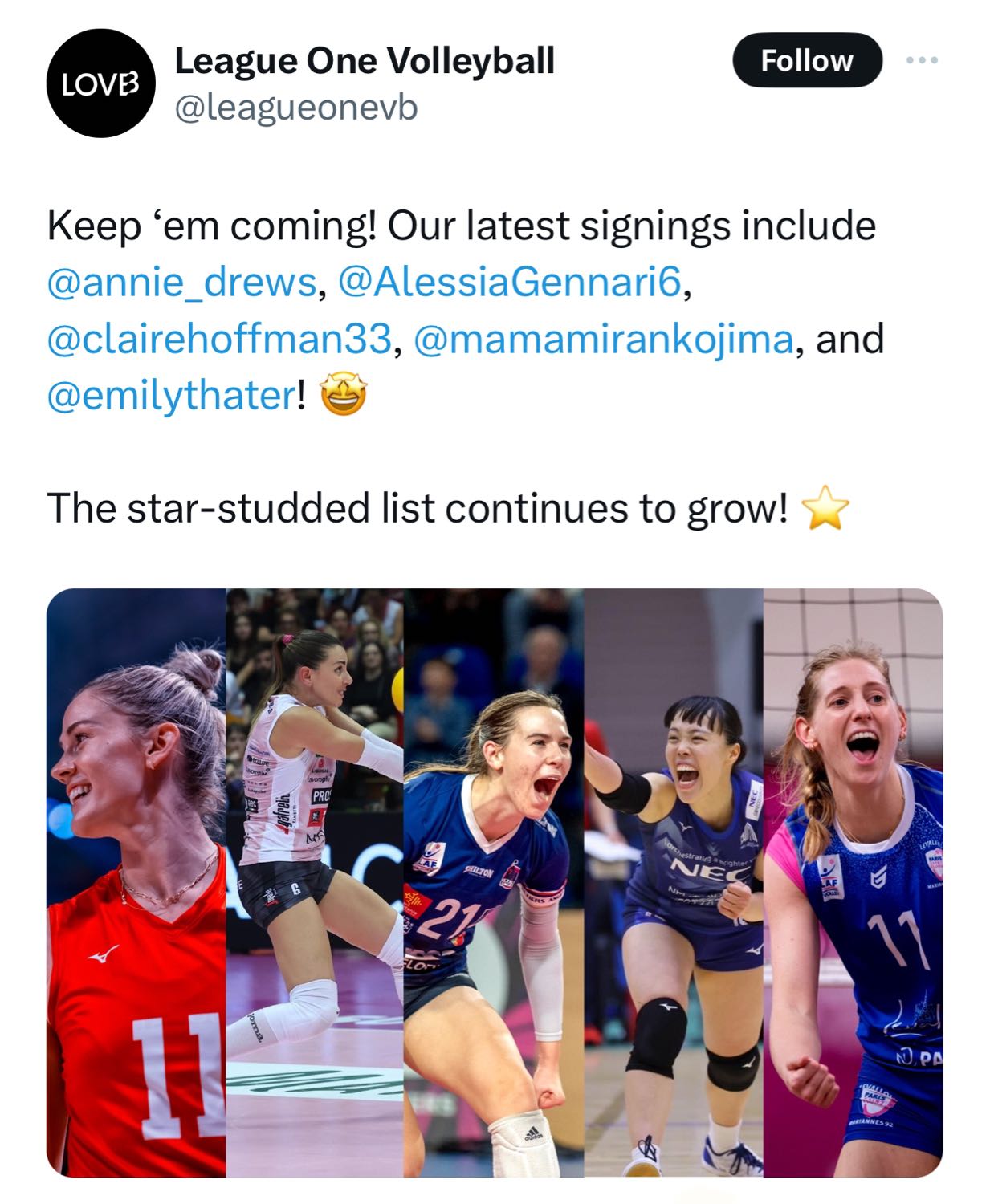View photo of player in navy number 21 jersey
The width and height of the screenshot is (990, 1204).
(494, 883)
